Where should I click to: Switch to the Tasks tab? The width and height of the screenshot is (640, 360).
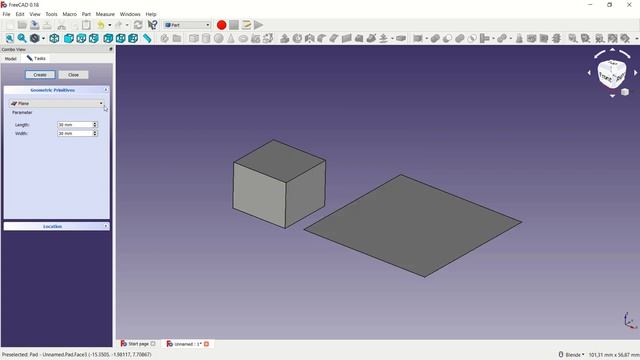36,58
